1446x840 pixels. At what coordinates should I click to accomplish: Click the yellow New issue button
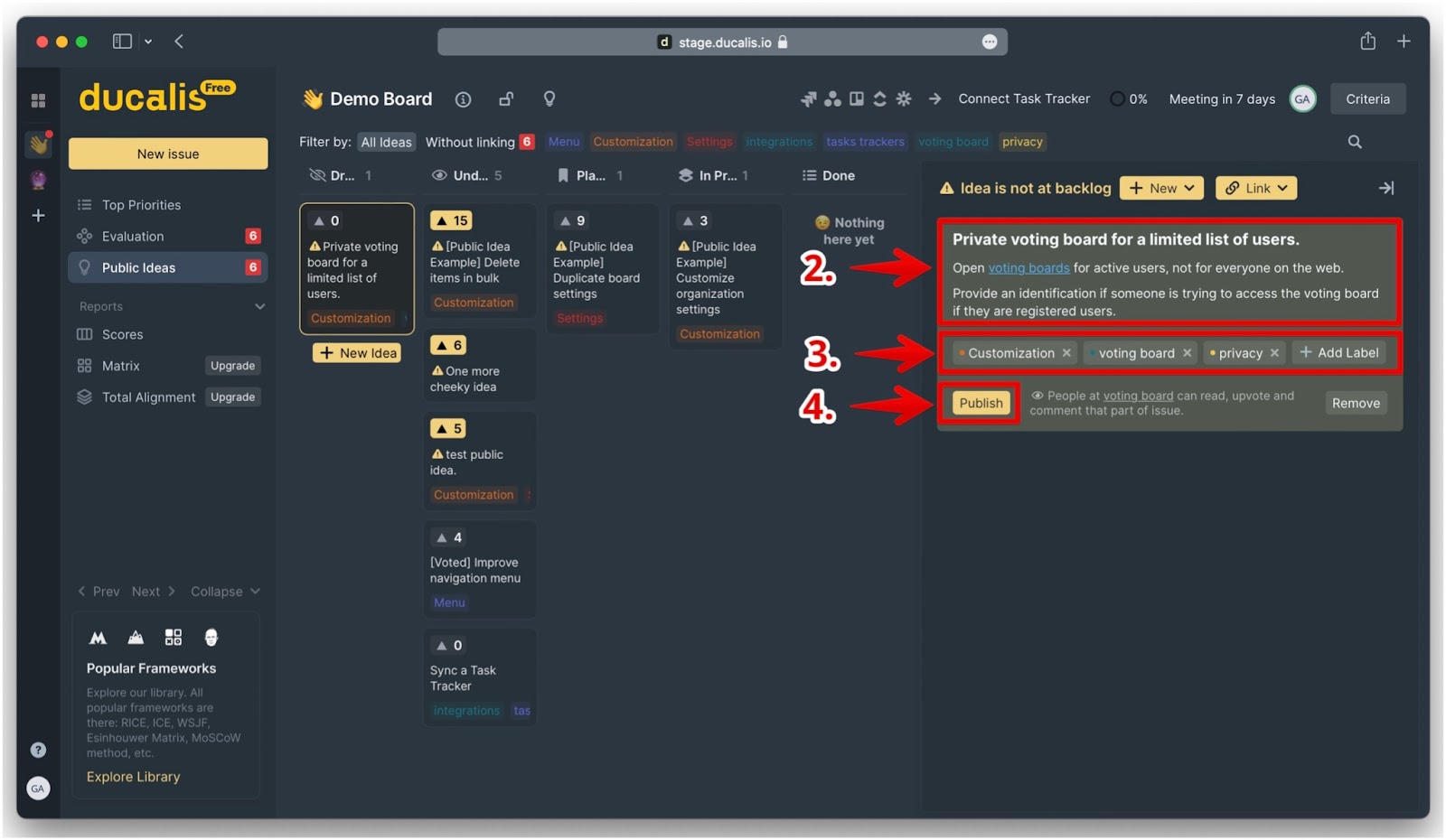(168, 154)
